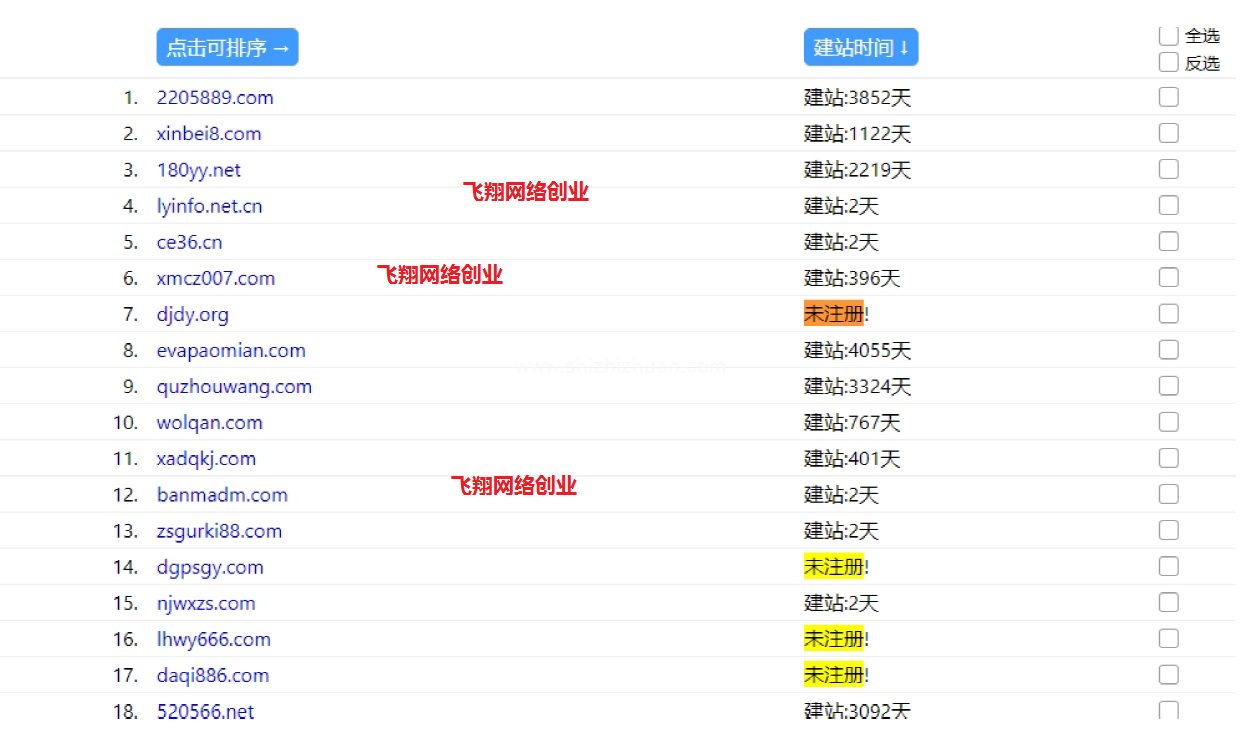The height and width of the screenshot is (740, 1246).
Task: Check the 全选 select-all checkbox
Action: (x=1168, y=36)
